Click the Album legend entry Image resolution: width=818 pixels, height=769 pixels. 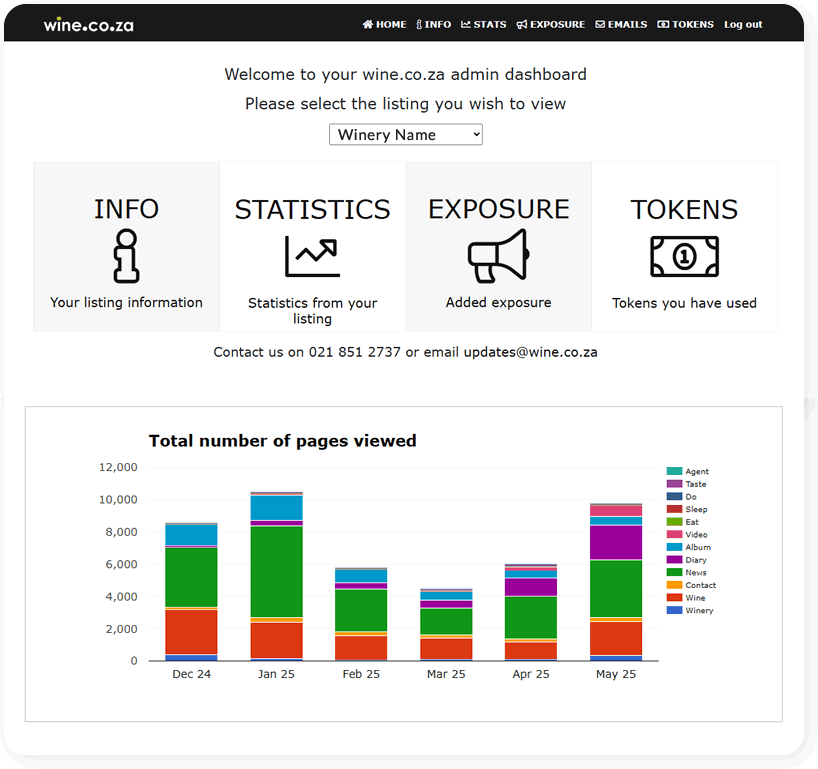[696, 547]
